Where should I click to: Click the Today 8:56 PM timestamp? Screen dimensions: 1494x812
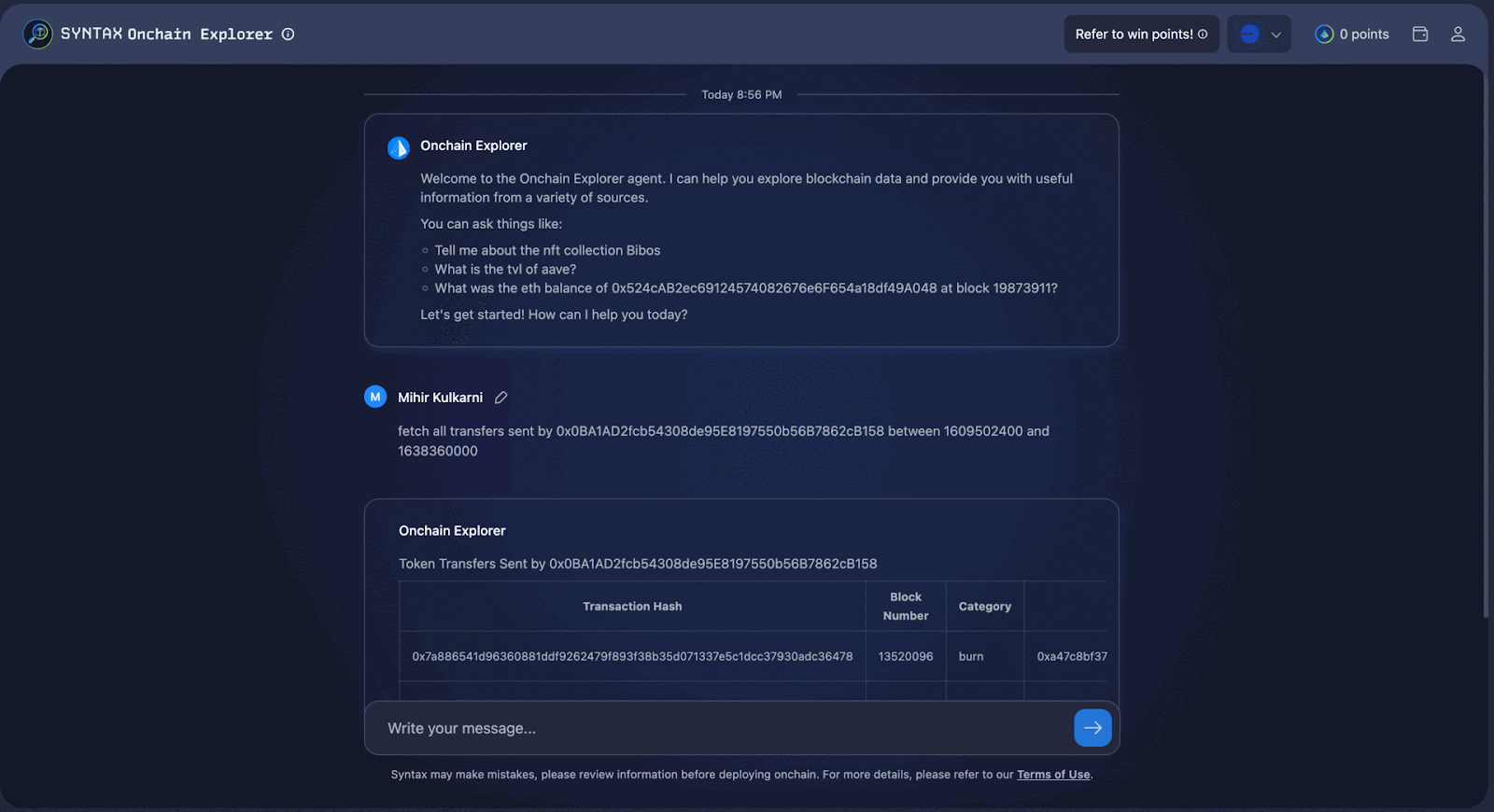(741, 95)
